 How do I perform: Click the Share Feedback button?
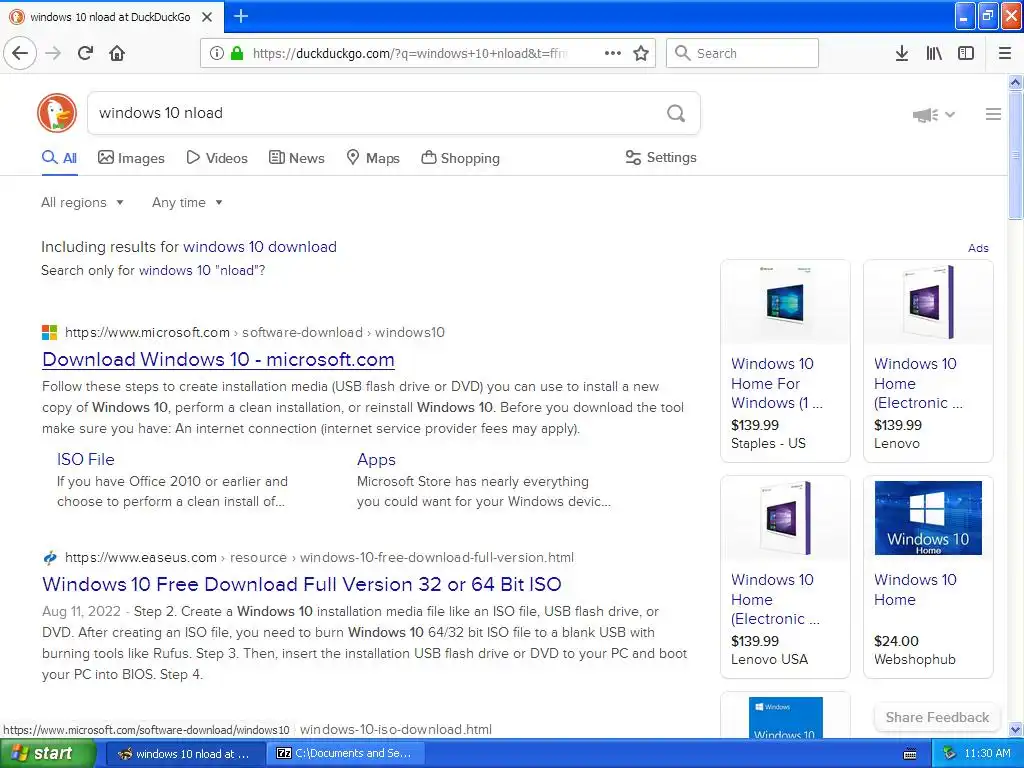(937, 717)
